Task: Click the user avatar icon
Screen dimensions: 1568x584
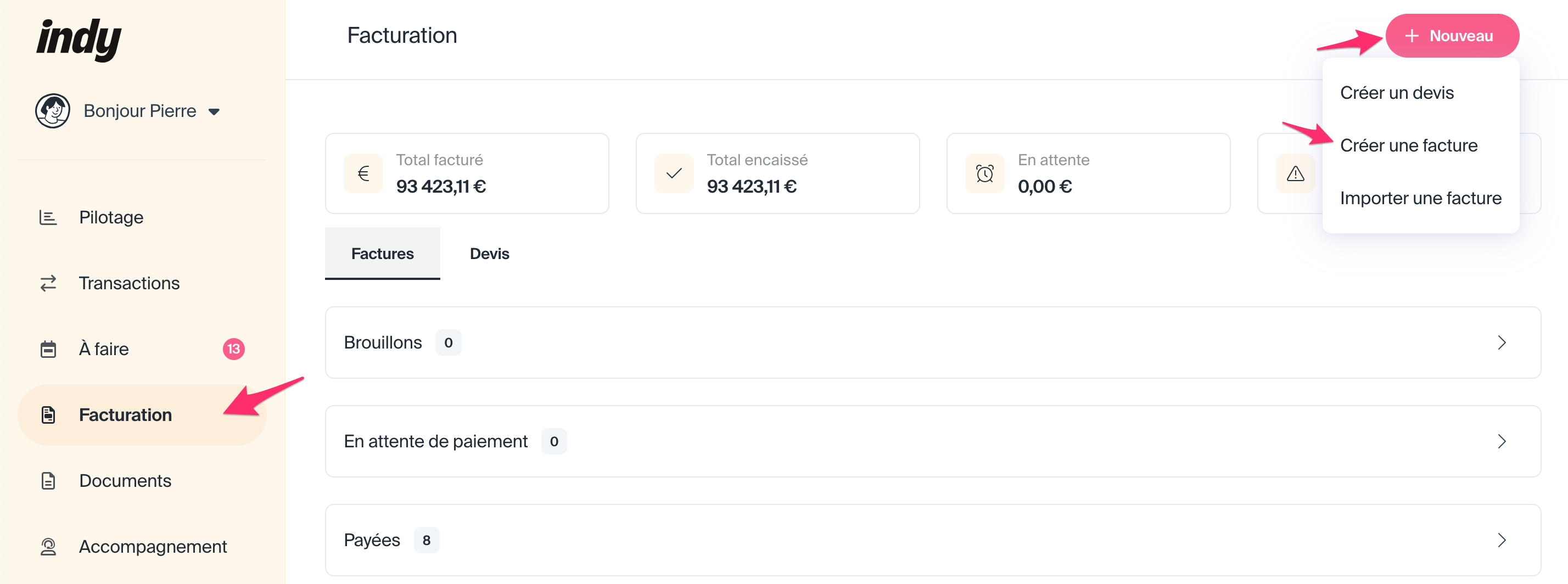Action: click(52, 111)
